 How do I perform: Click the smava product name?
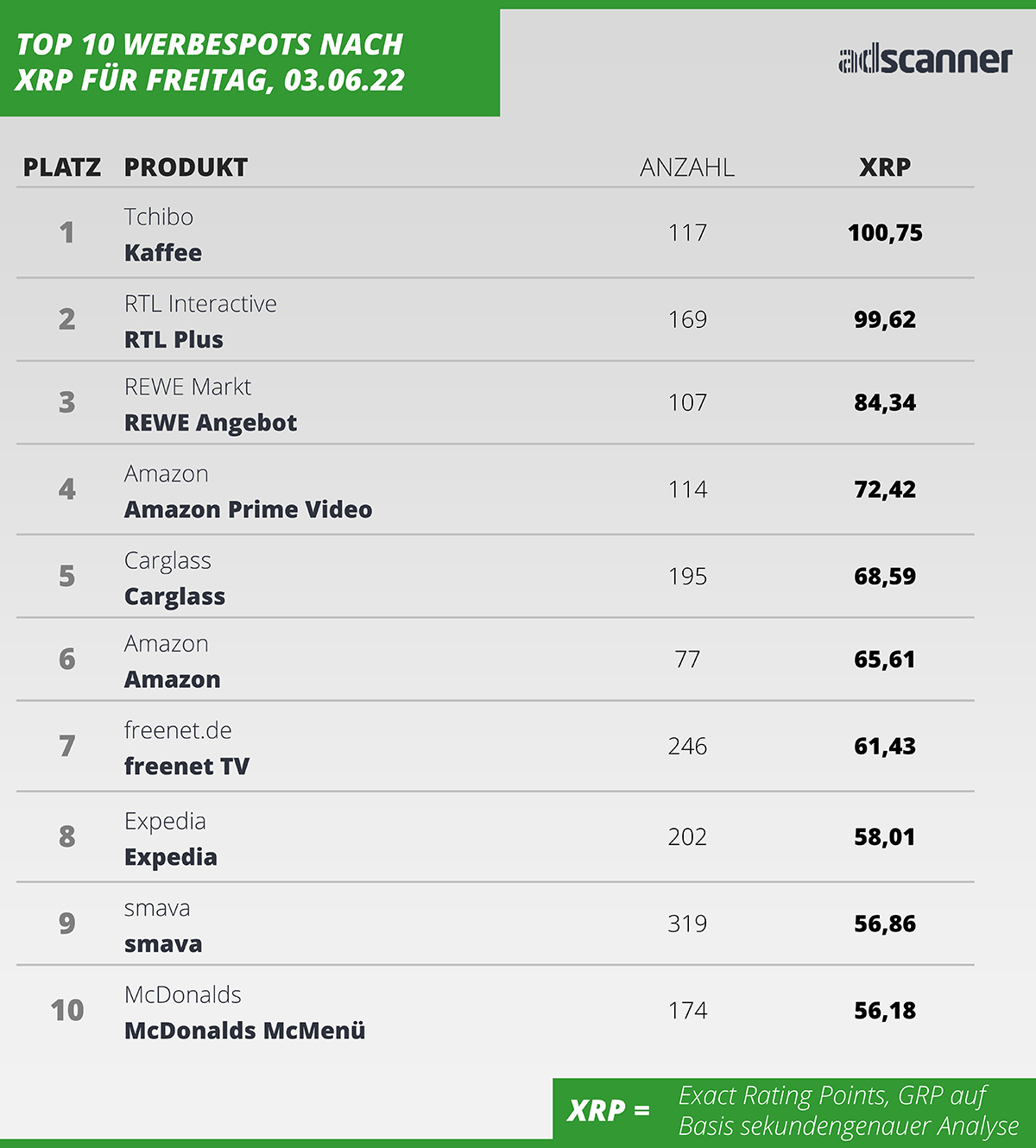tap(163, 944)
